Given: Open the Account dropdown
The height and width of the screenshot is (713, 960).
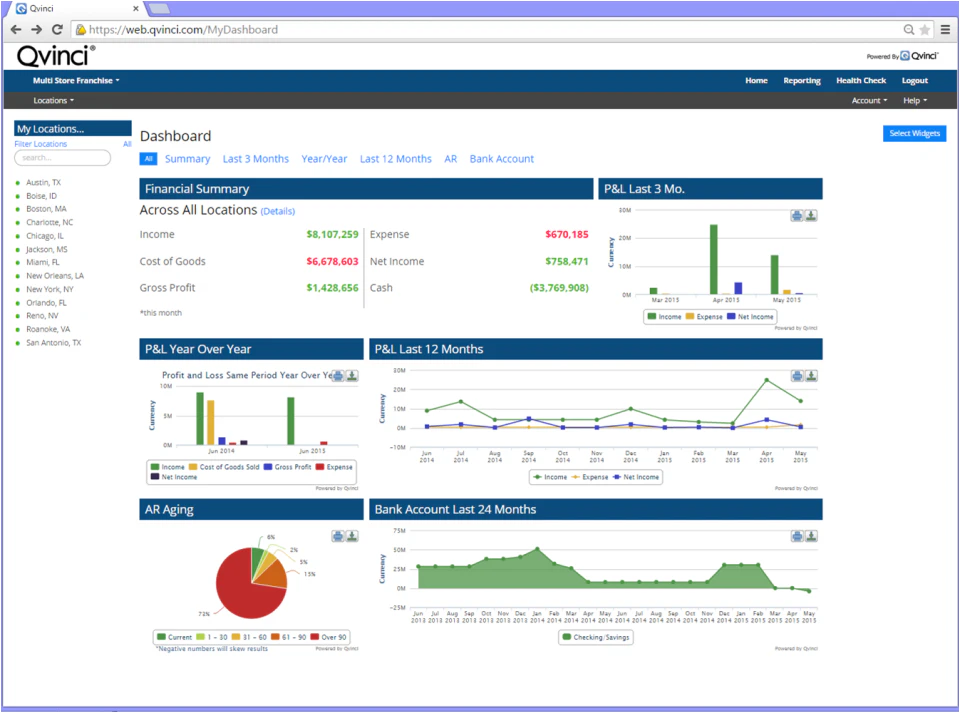Looking at the screenshot, I should click(x=868, y=100).
